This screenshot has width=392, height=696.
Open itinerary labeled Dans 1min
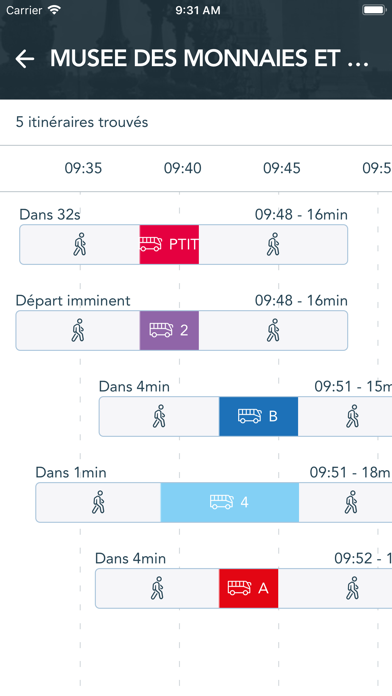coord(214,502)
